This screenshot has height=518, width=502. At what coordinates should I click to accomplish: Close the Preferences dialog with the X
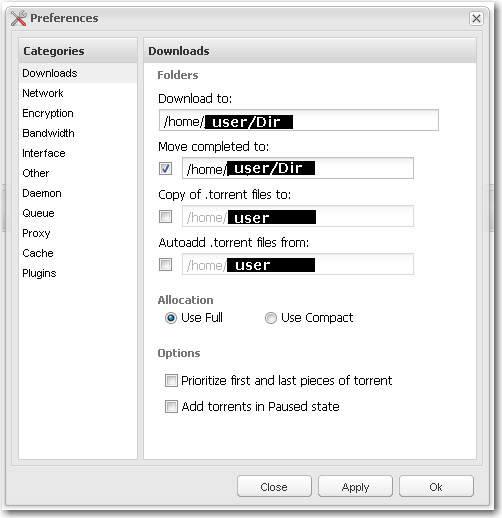(x=476, y=18)
